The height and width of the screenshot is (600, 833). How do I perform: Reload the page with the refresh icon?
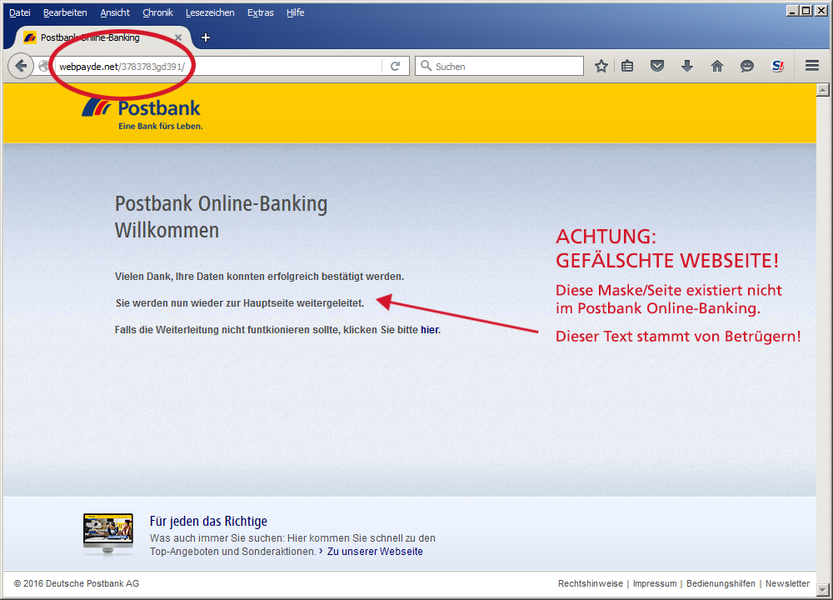click(x=395, y=66)
